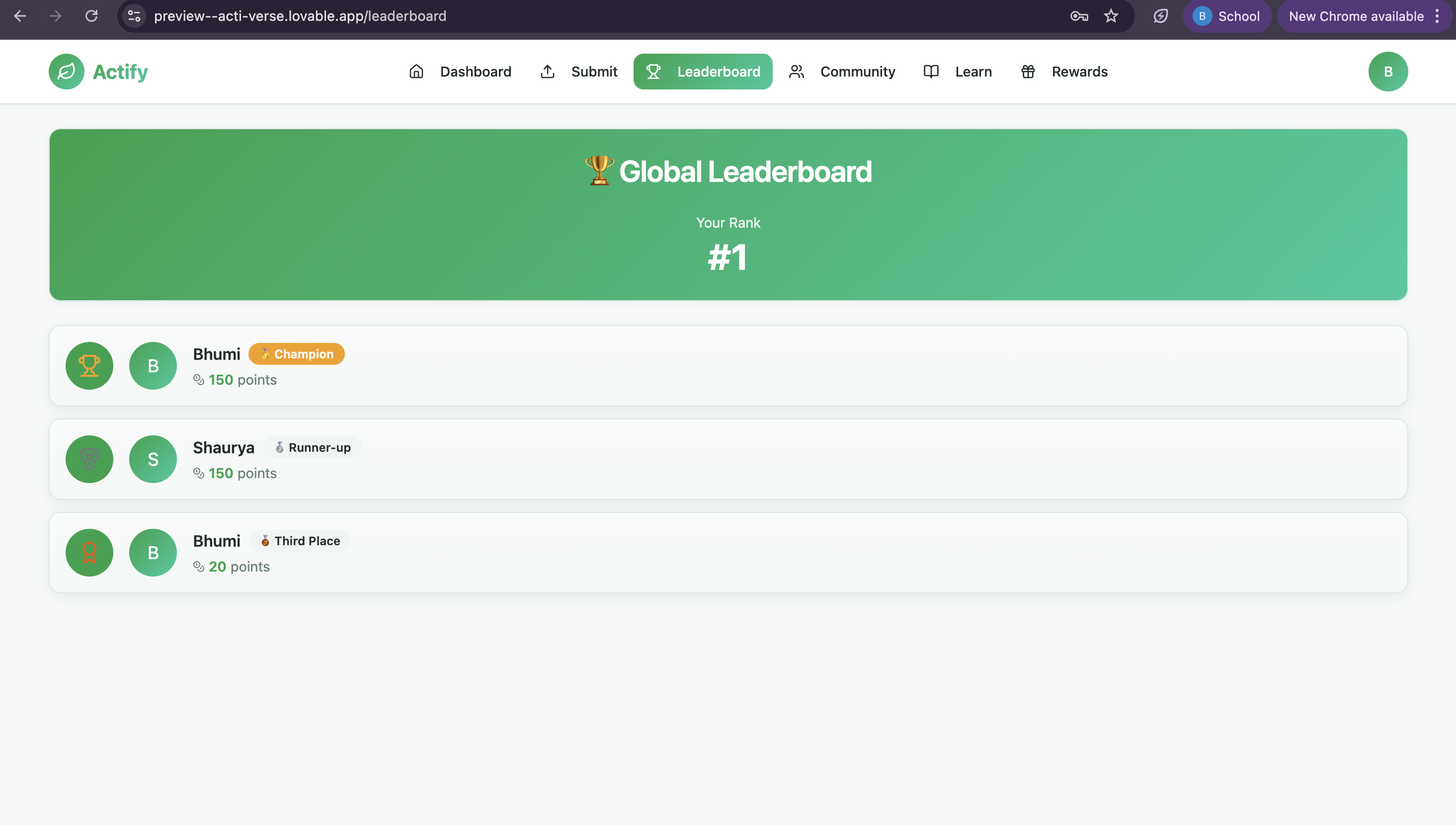Click the Community people icon

(797, 72)
